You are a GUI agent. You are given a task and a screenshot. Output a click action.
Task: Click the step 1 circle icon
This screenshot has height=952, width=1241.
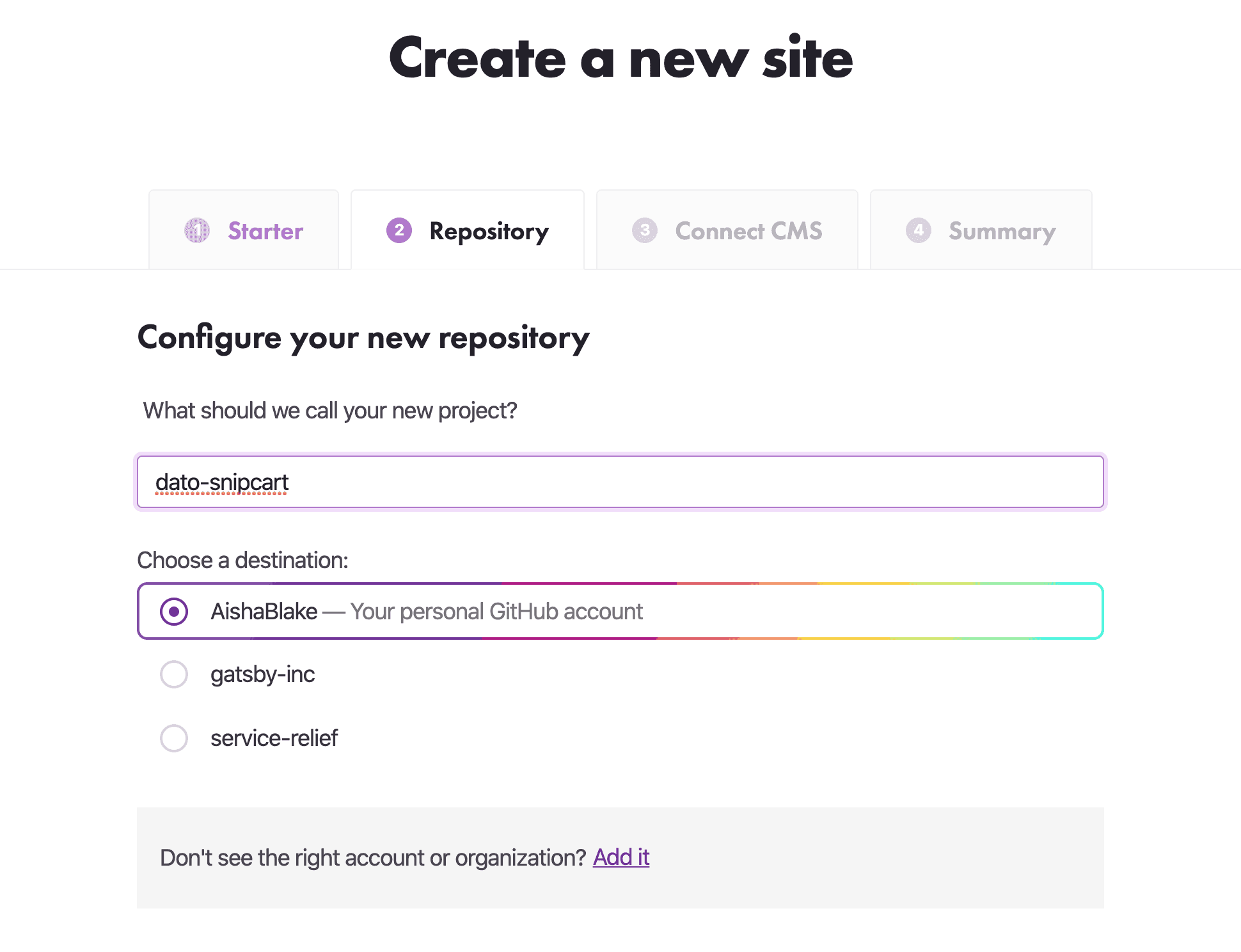197,230
